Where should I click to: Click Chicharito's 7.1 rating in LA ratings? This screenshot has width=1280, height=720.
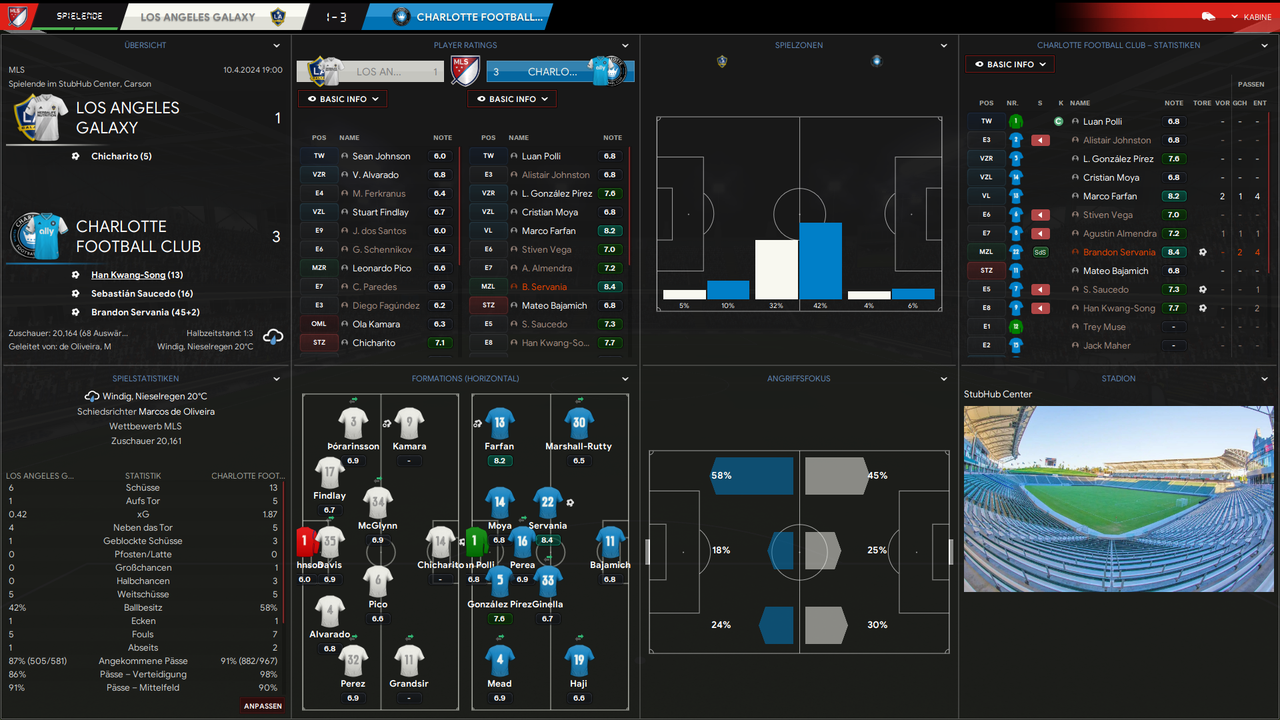pyautogui.click(x=439, y=343)
